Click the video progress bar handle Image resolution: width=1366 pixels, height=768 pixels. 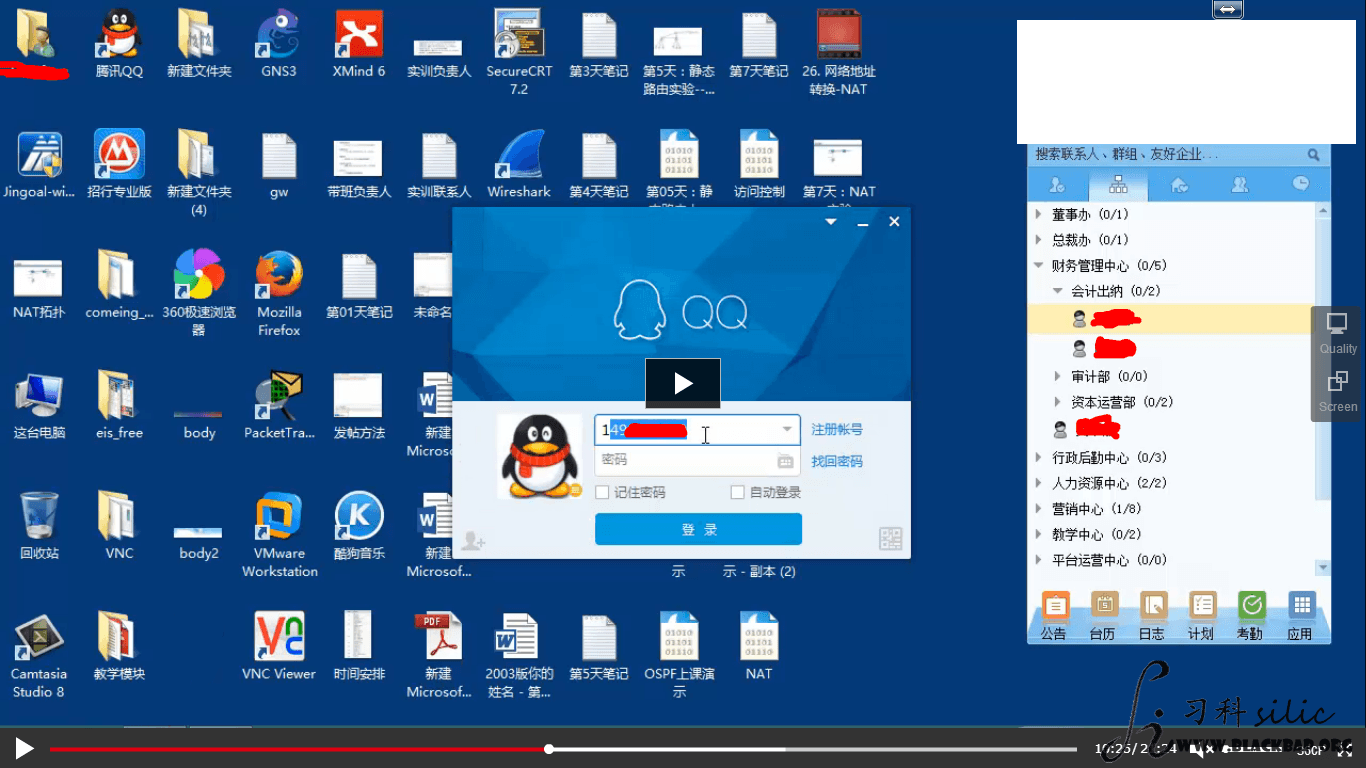[549, 748]
